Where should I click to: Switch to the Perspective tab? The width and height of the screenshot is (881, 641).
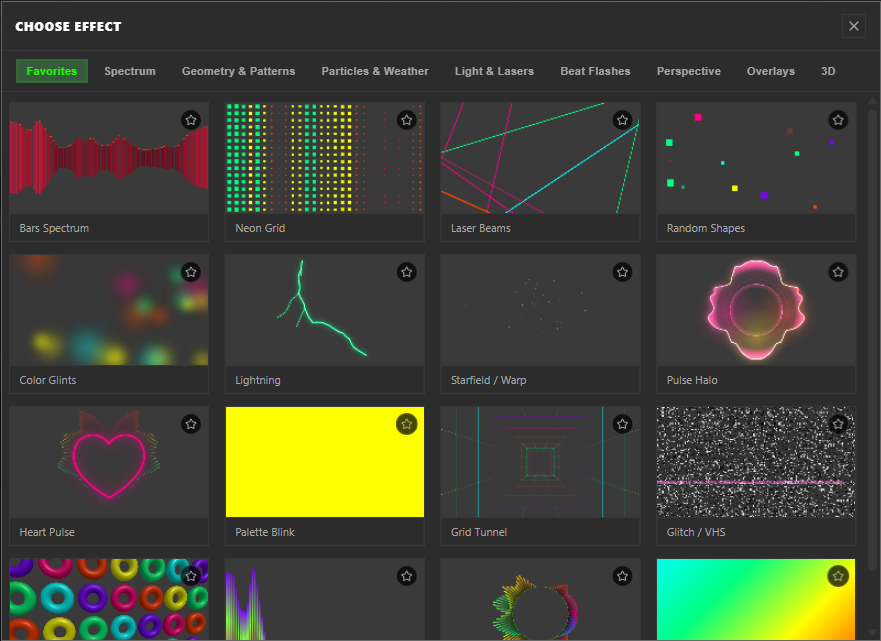click(689, 71)
